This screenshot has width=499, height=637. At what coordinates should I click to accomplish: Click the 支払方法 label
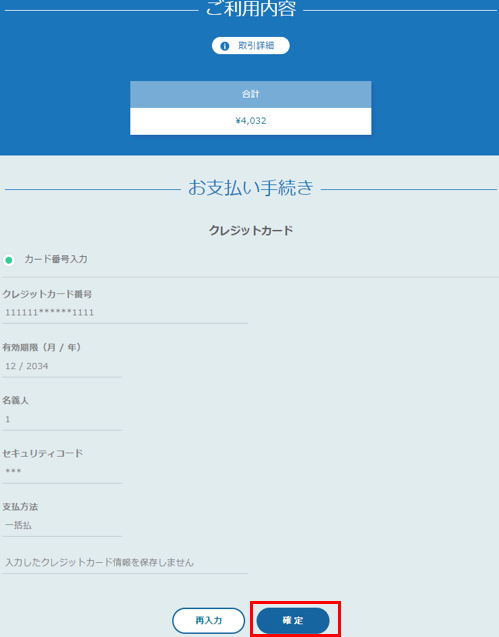20,507
